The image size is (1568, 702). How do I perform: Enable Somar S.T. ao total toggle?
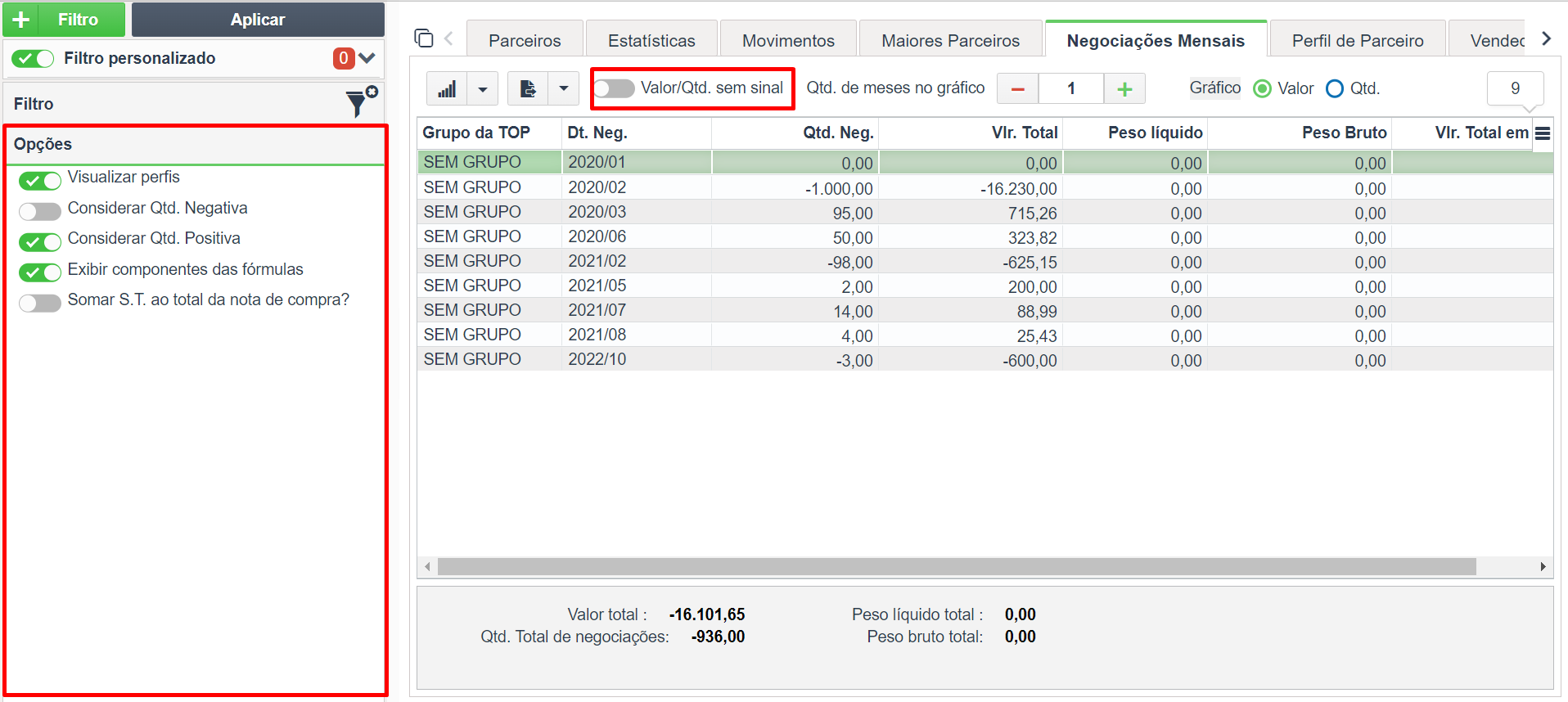click(40, 303)
